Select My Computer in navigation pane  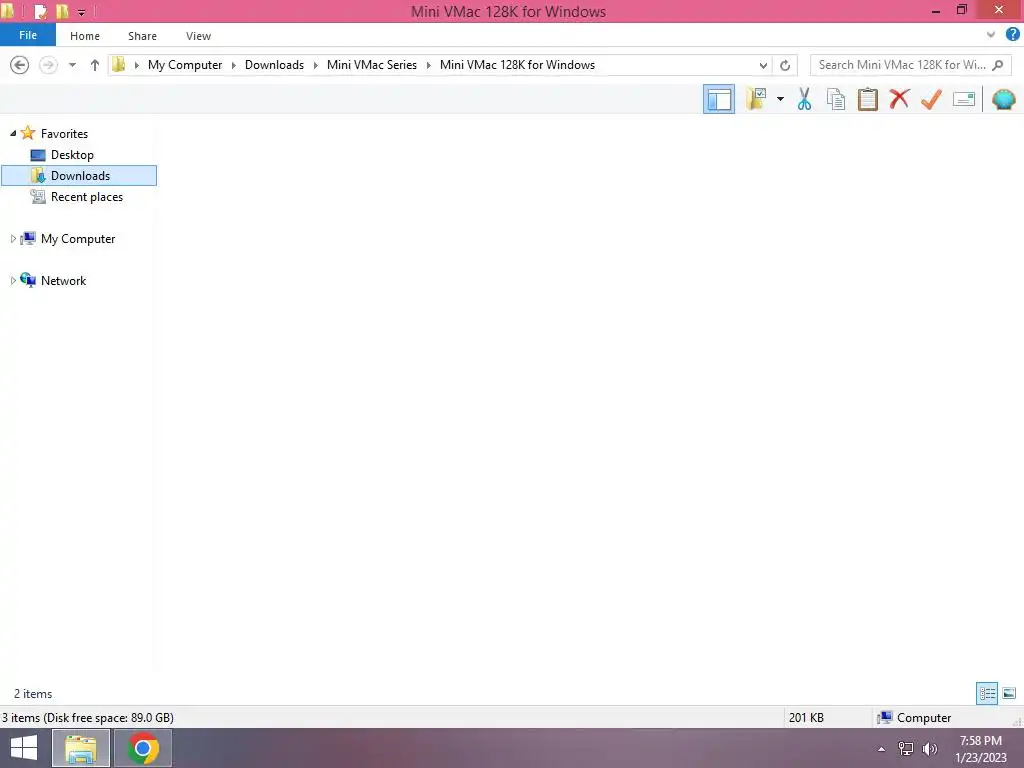[78, 239]
